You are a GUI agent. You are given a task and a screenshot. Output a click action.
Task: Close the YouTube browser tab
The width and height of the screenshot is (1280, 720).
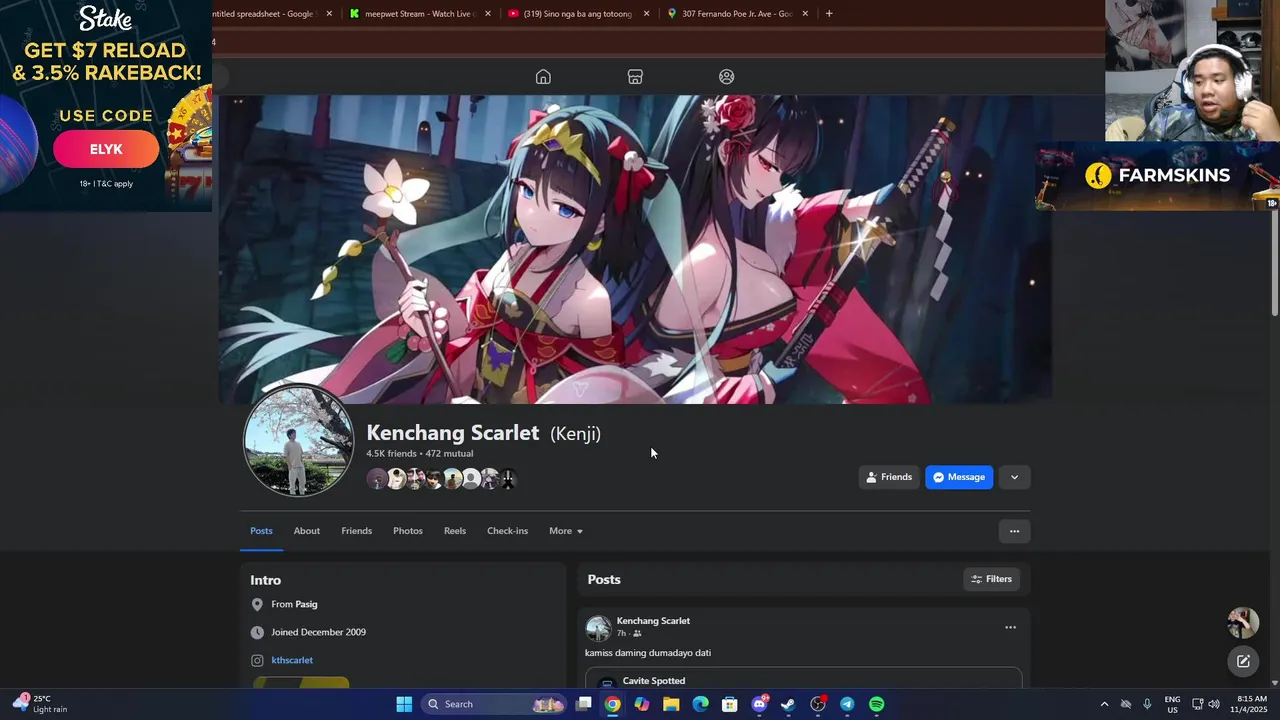646,14
